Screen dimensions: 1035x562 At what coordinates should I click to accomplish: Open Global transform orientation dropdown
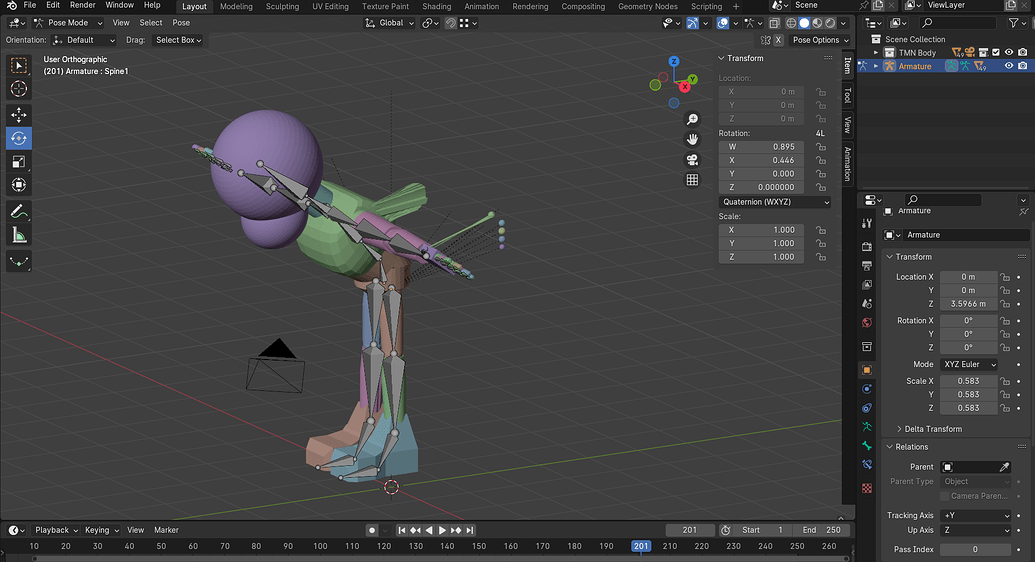[389, 23]
